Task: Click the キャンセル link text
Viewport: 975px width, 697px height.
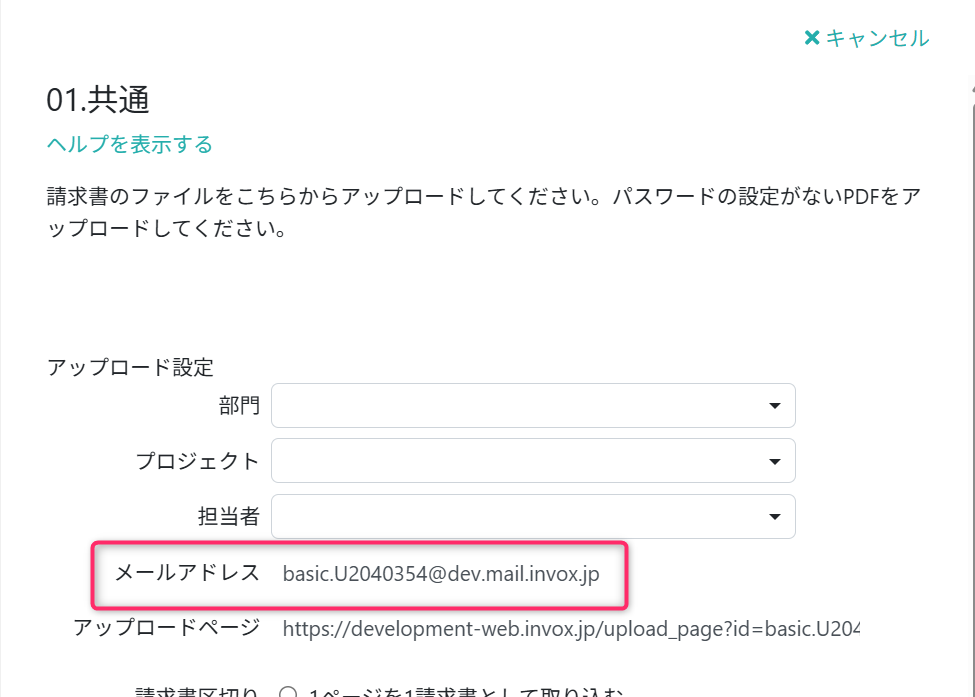Action: coord(877,38)
